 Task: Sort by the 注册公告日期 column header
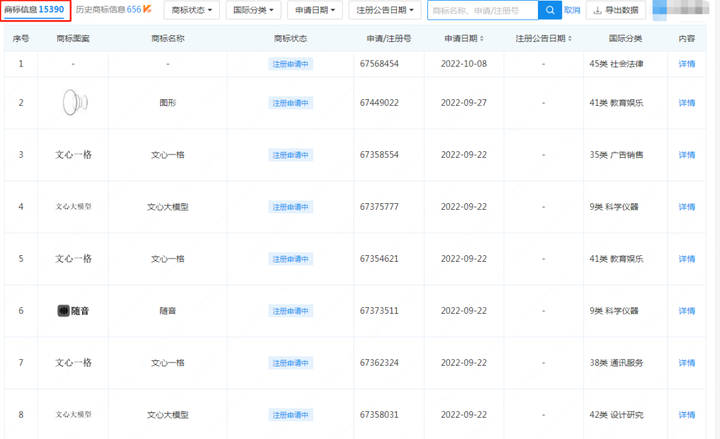(543, 39)
